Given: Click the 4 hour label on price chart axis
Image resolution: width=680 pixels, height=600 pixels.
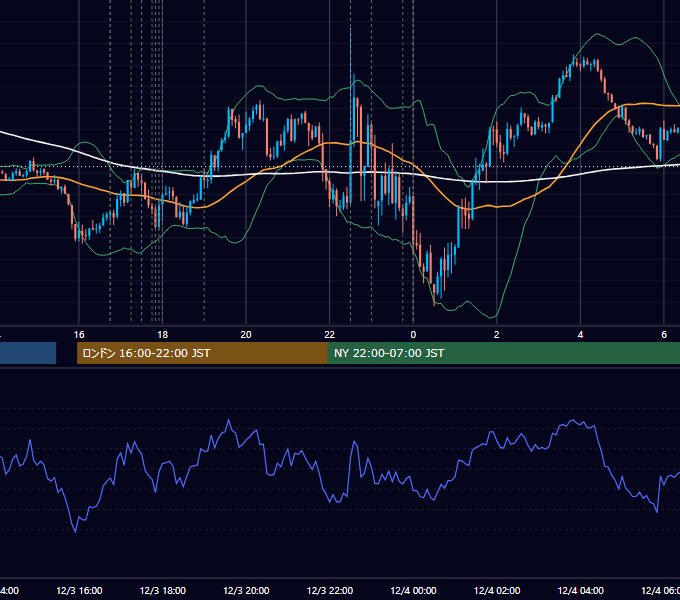Looking at the screenshot, I should click(x=580, y=335).
